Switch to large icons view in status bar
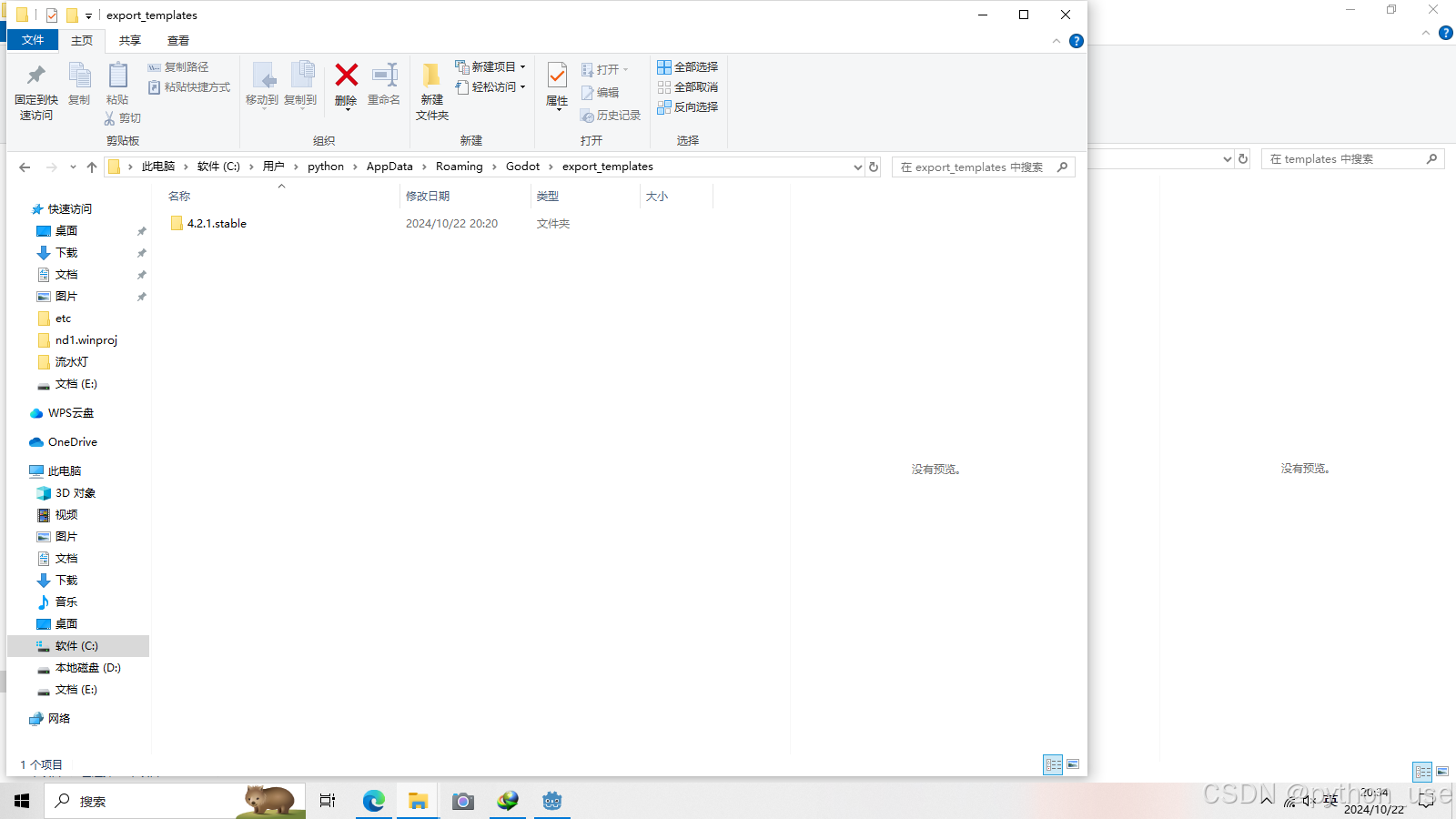The image size is (1456, 819). click(x=1073, y=765)
